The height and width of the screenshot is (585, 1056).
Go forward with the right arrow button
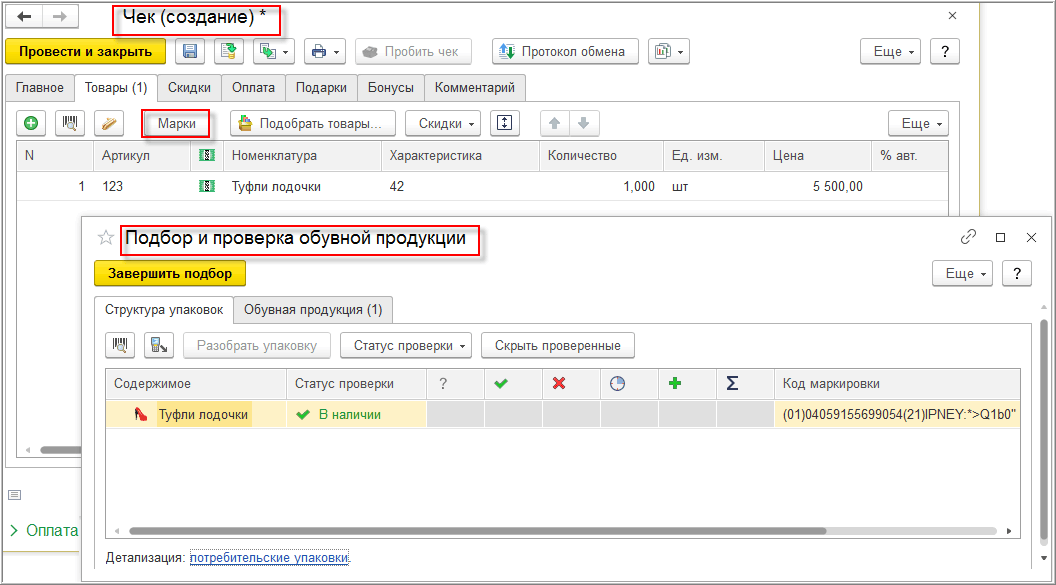click(60, 17)
